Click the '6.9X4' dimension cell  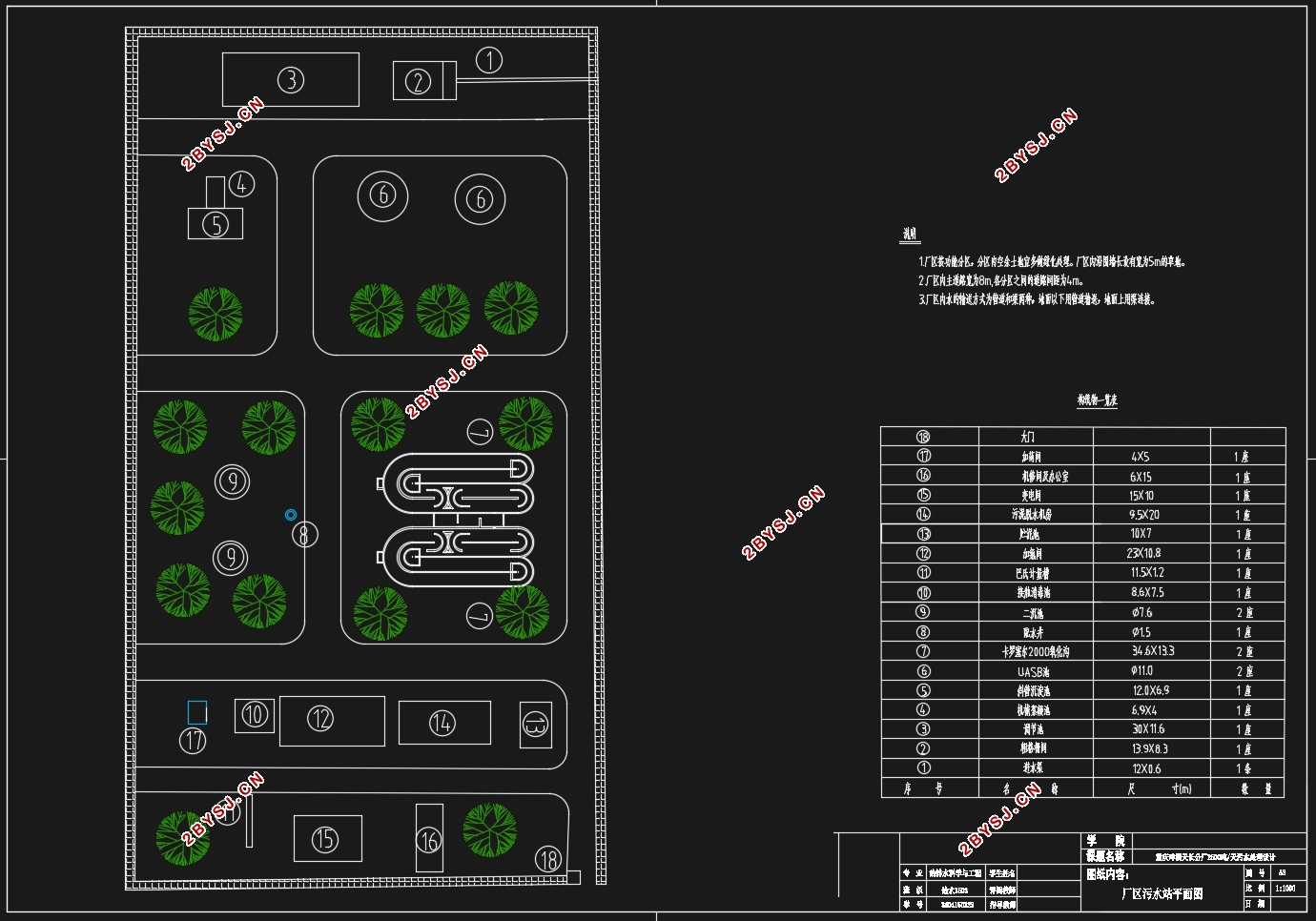(1152, 710)
